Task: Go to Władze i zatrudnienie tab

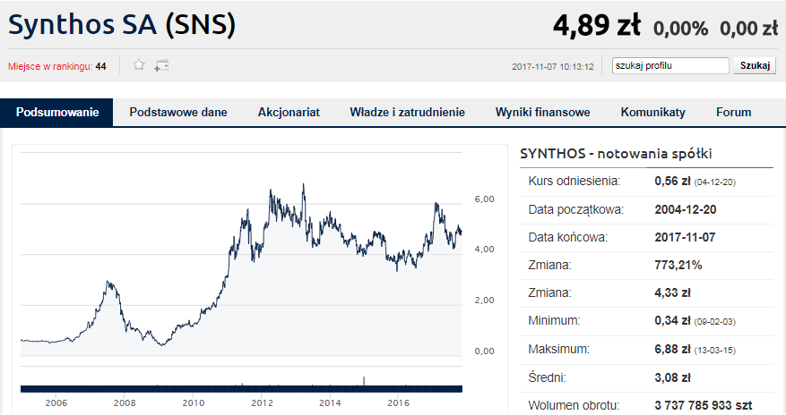Action: point(407,112)
